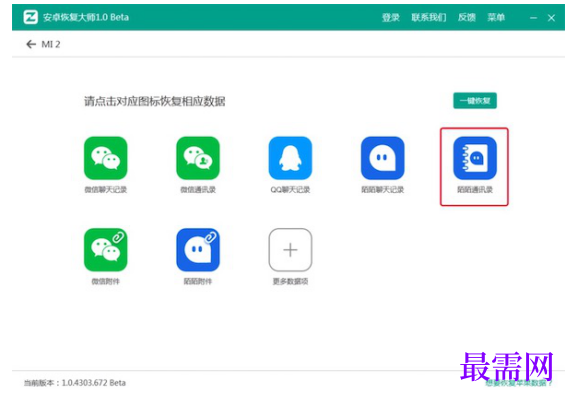
Task: Open the login (登录) menu item
Action: click(x=391, y=17)
